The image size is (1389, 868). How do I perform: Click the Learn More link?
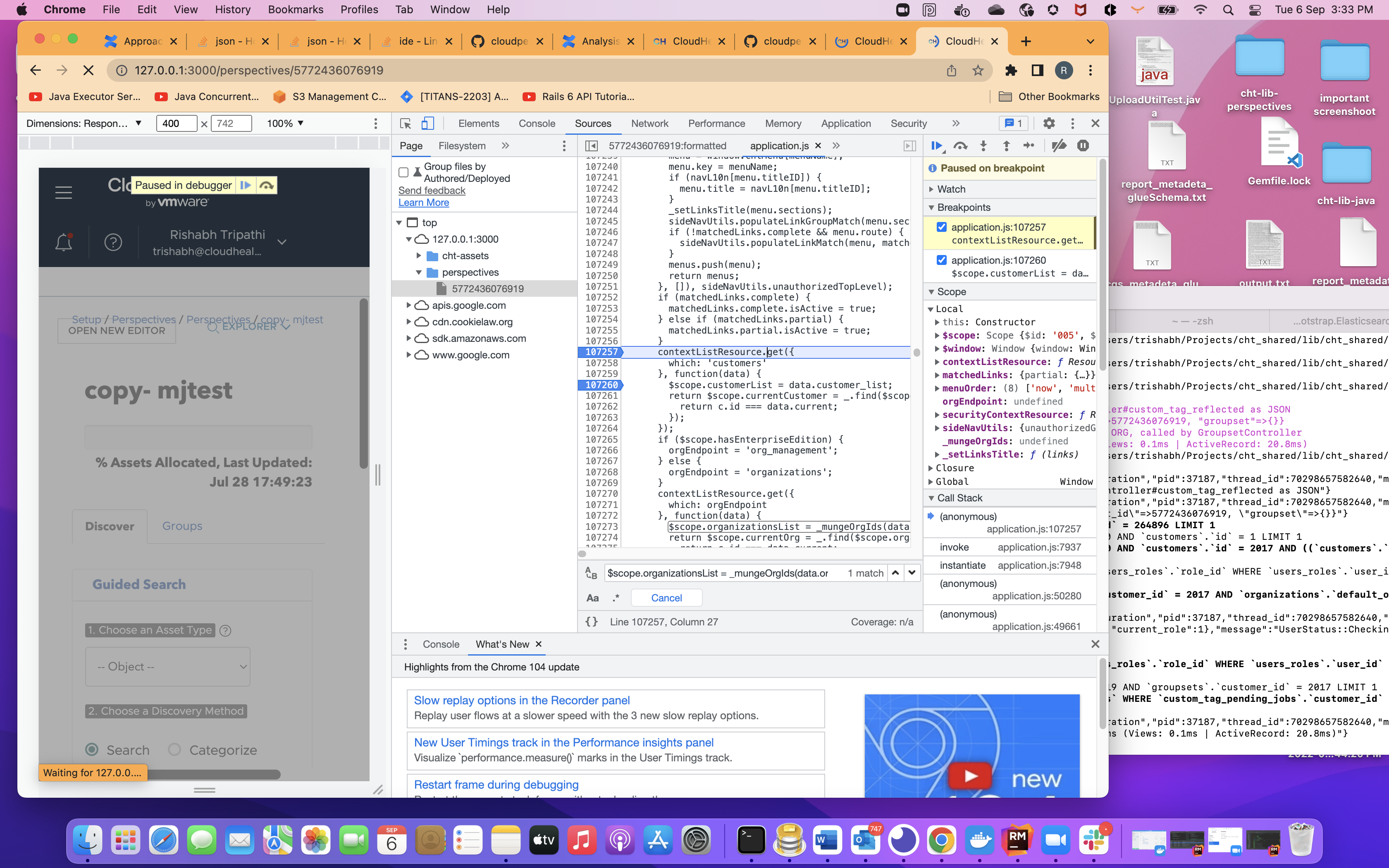click(x=424, y=203)
